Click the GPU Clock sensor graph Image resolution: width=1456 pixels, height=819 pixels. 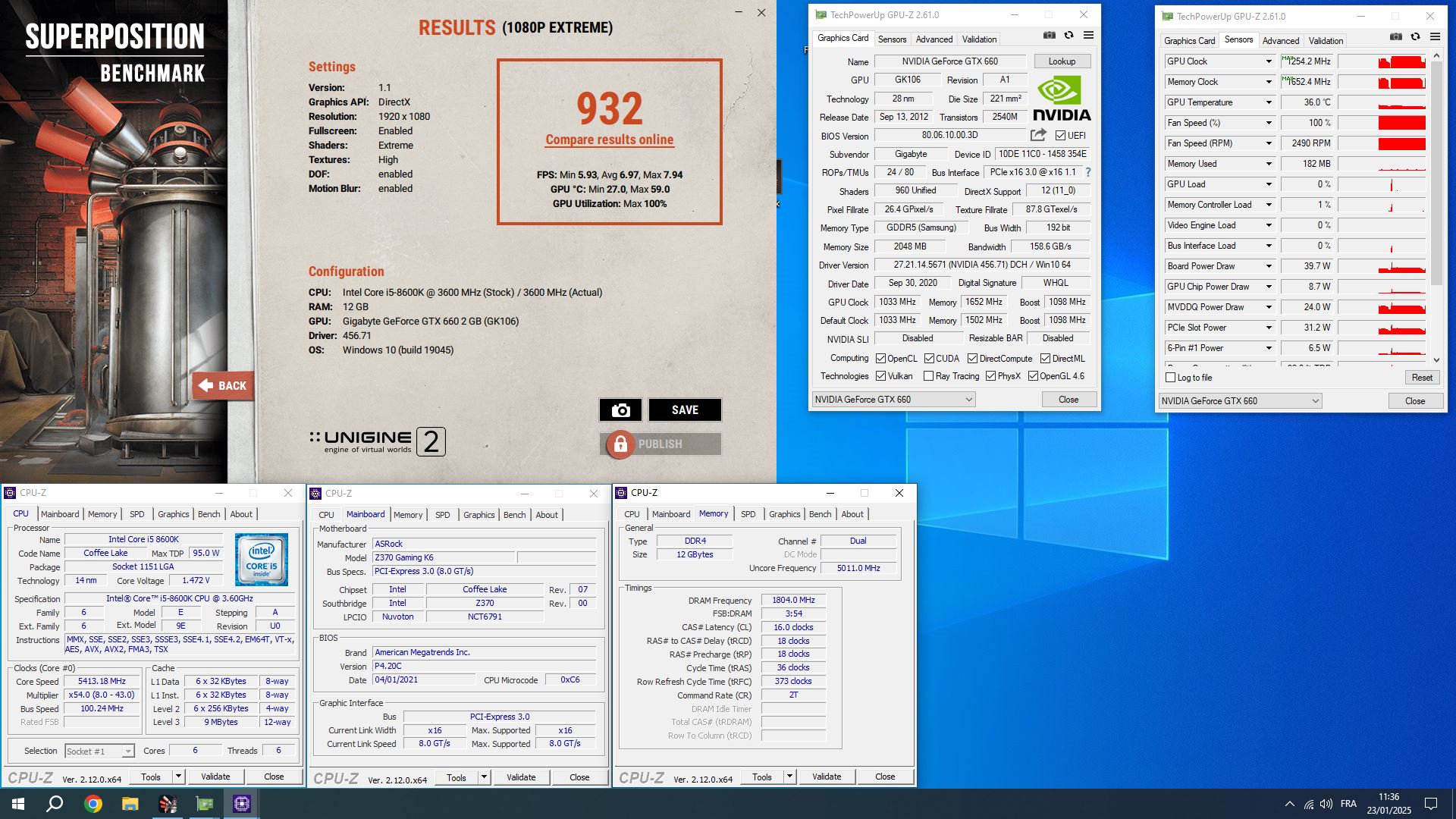click(1382, 61)
